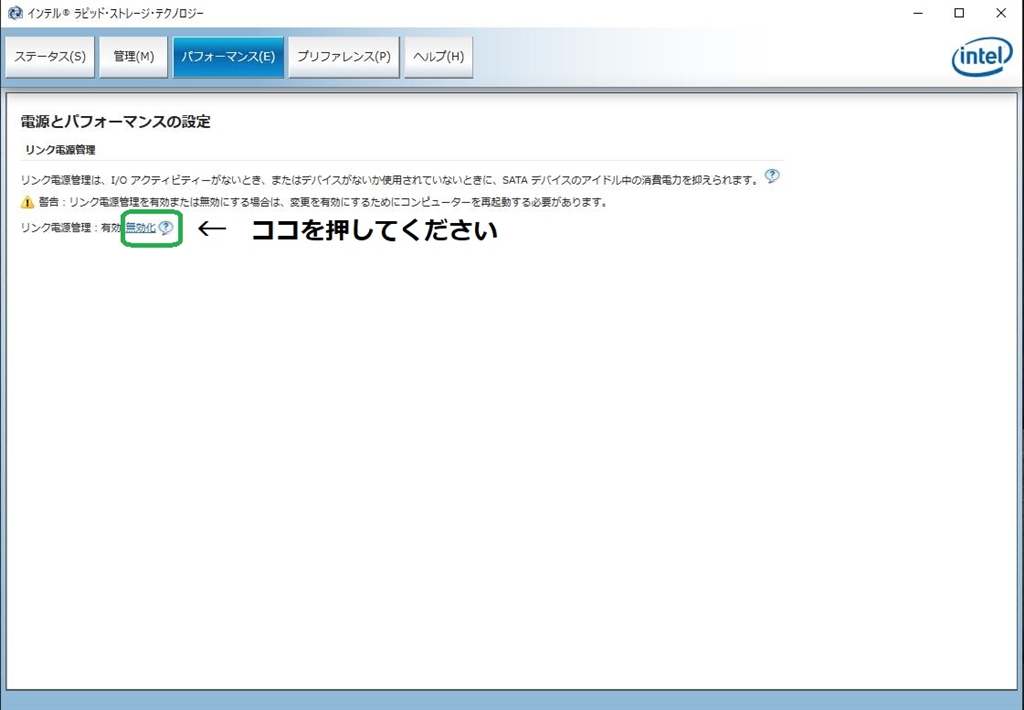
Task: Open the プリファレンス(P) tab
Action: pos(344,57)
